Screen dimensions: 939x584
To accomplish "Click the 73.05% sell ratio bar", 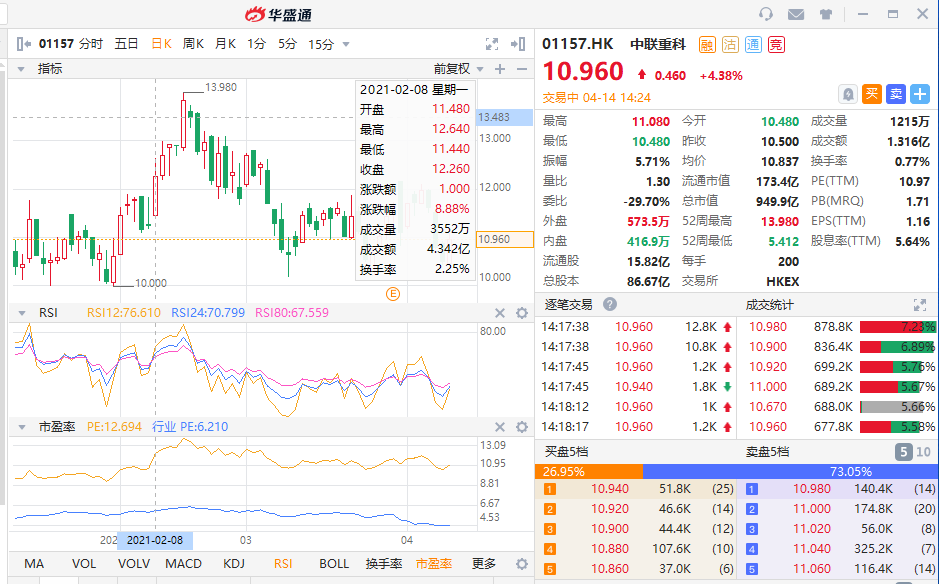I will pyautogui.click(x=790, y=471).
